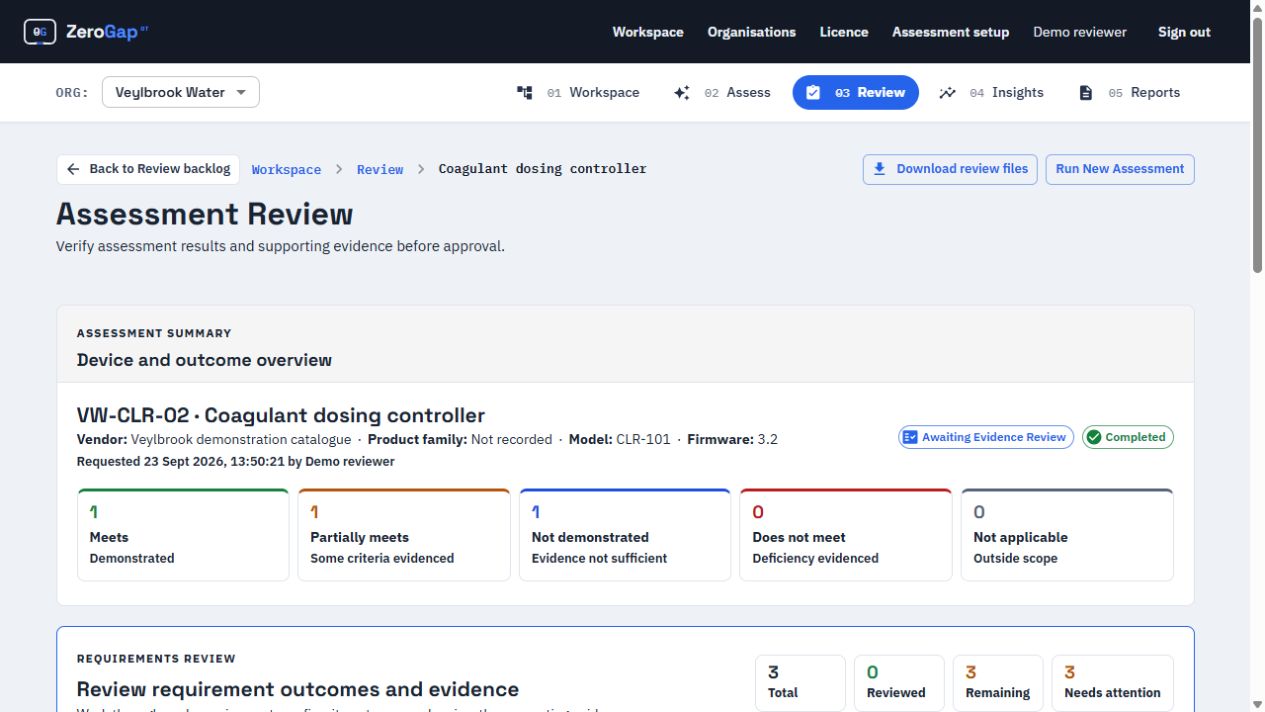Viewport: 1265px width, 712px height.
Task: Select the 03 Review step
Action: (x=856, y=92)
